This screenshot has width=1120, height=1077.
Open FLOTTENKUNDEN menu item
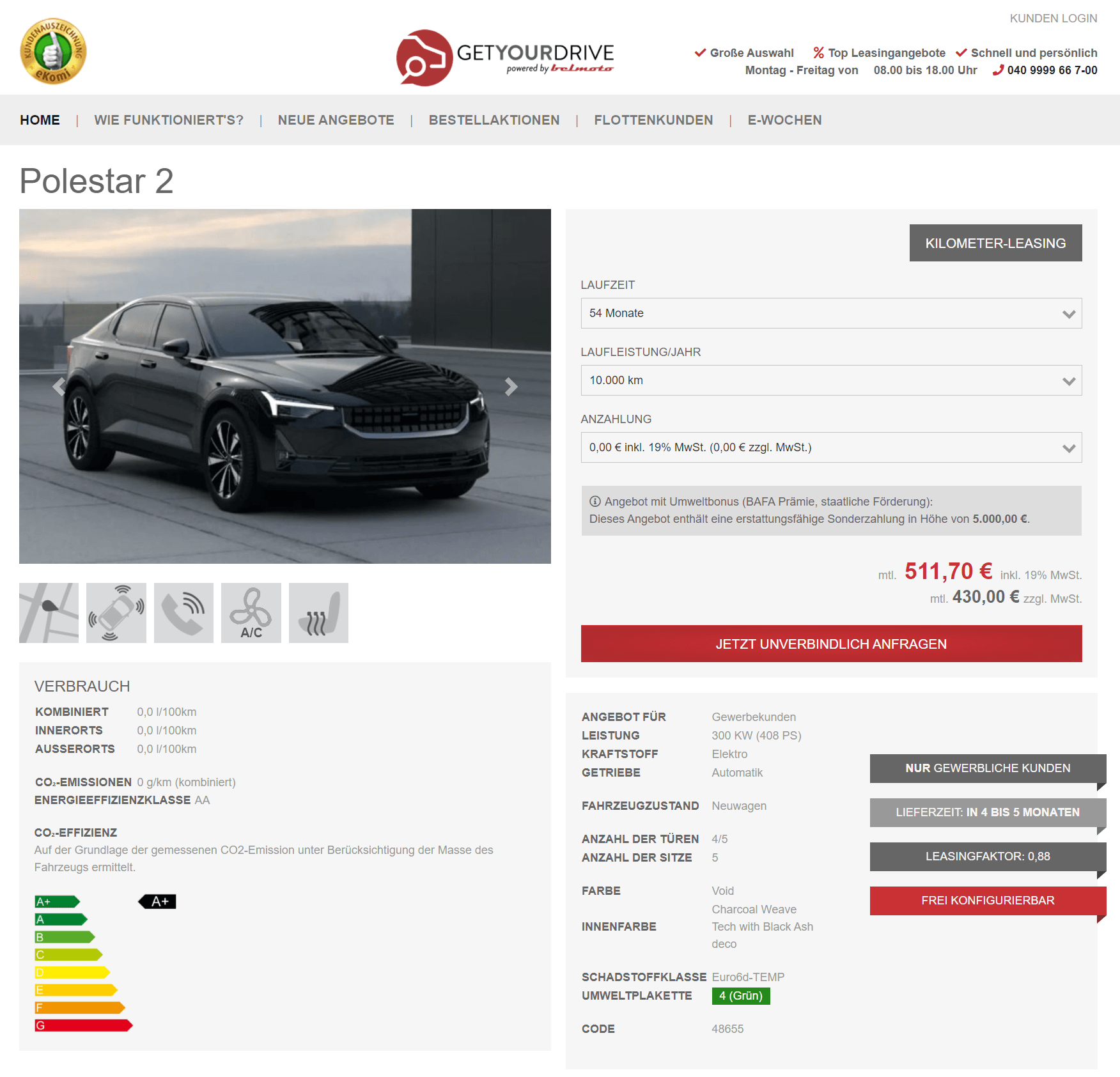point(653,120)
